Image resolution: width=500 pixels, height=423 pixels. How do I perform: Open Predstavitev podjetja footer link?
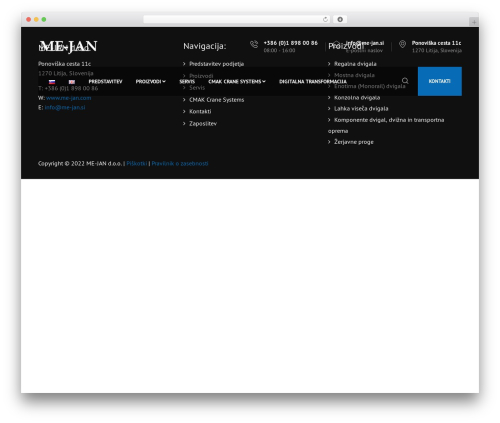(216, 64)
